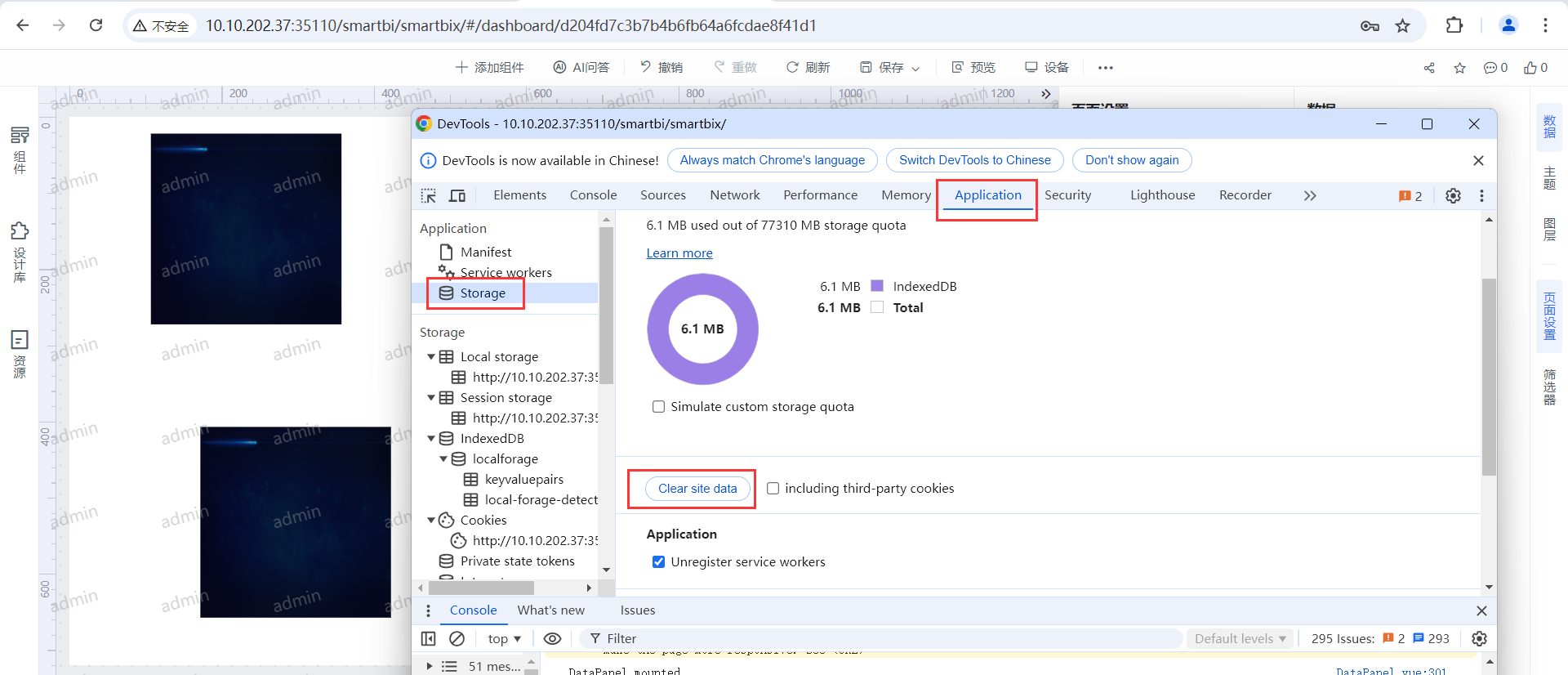Collapse the localforage database node
The height and width of the screenshot is (675, 1568).
(443, 458)
